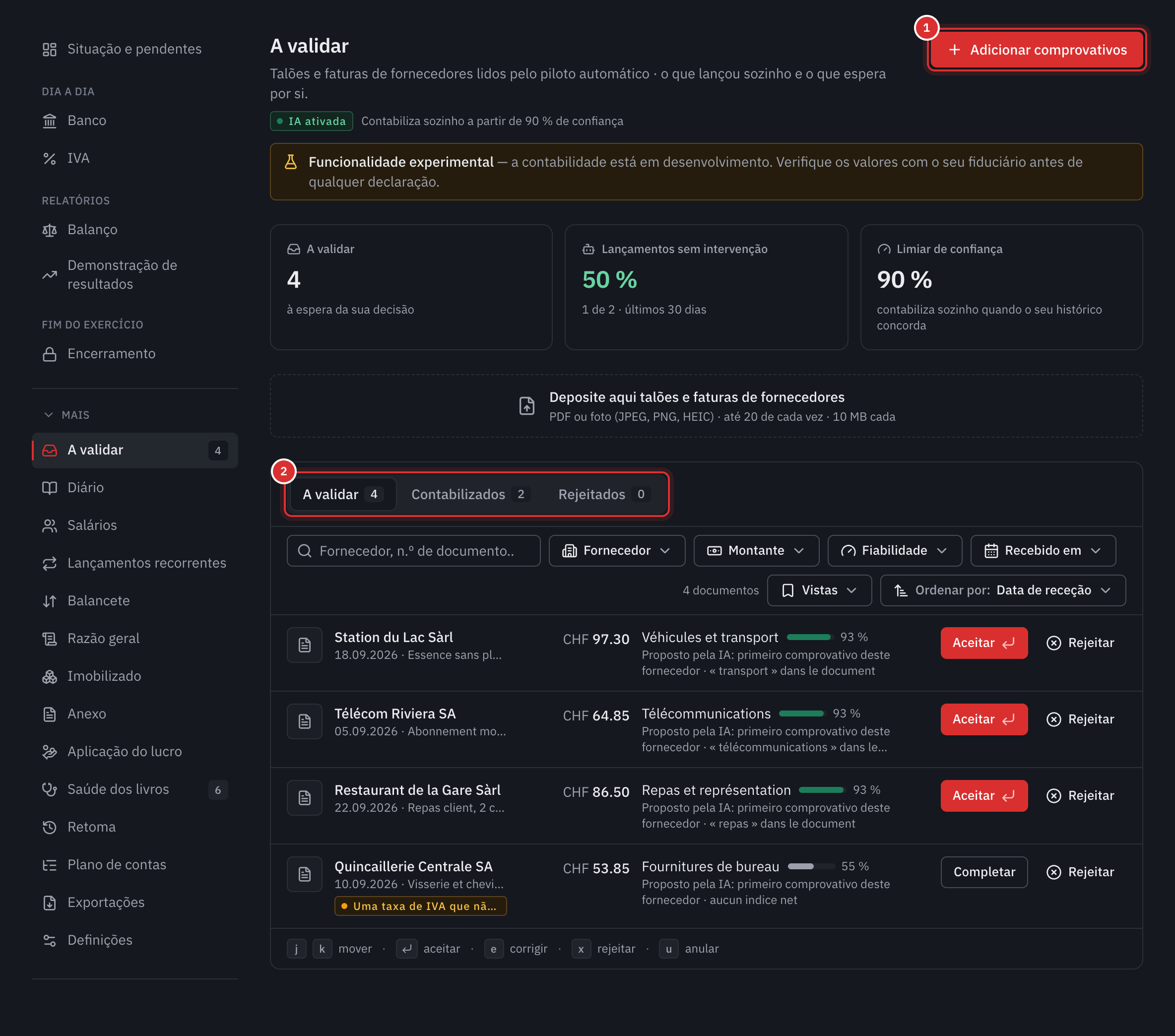Collapse the MAIS sidebar section

(66, 415)
